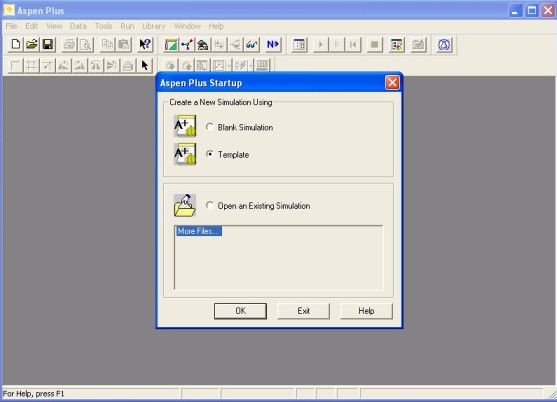The image size is (557, 402).
Task: Open the Data menu
Action: (x=78, y=26)
